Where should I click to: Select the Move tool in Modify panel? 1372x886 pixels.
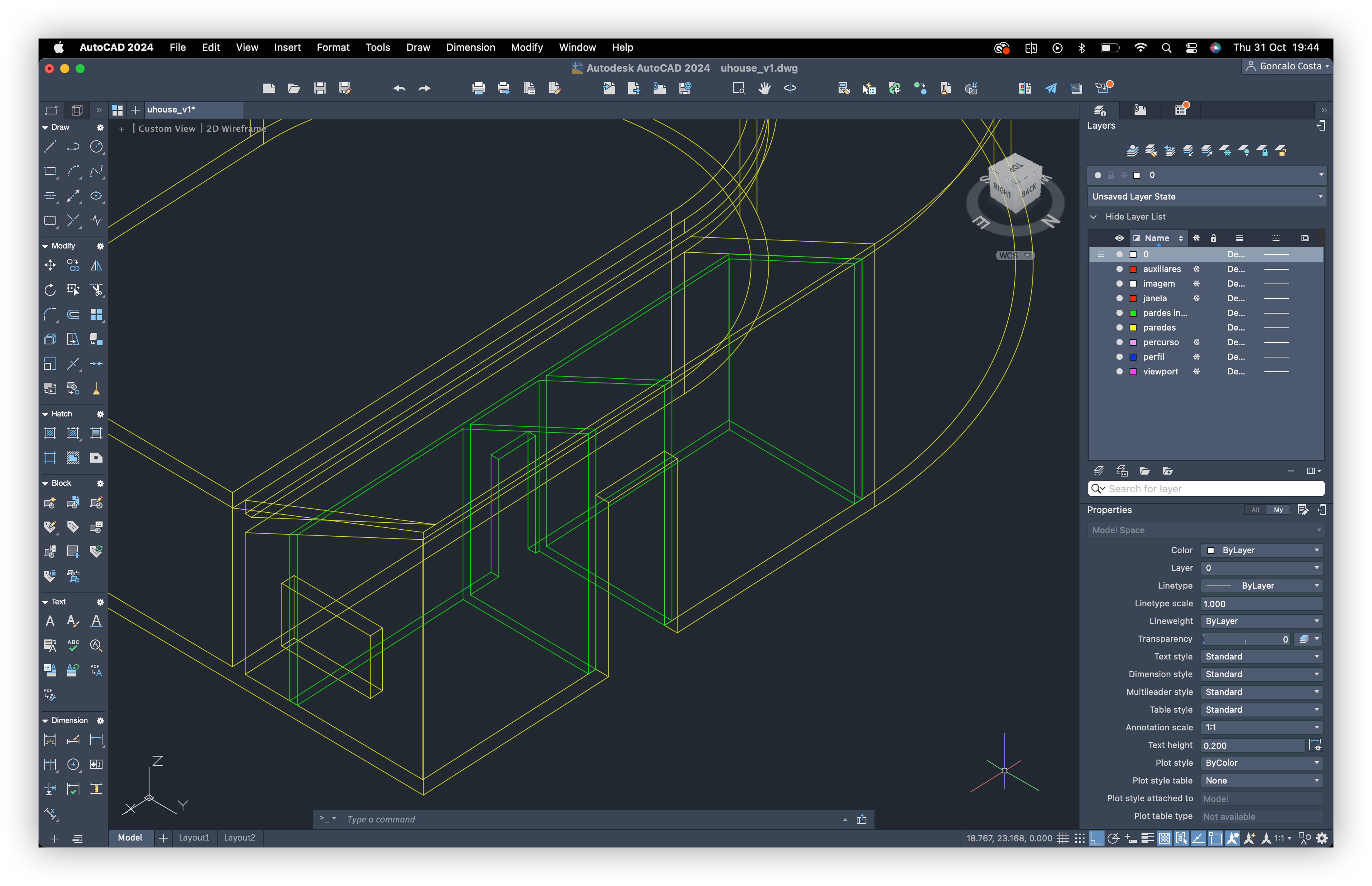50,265
